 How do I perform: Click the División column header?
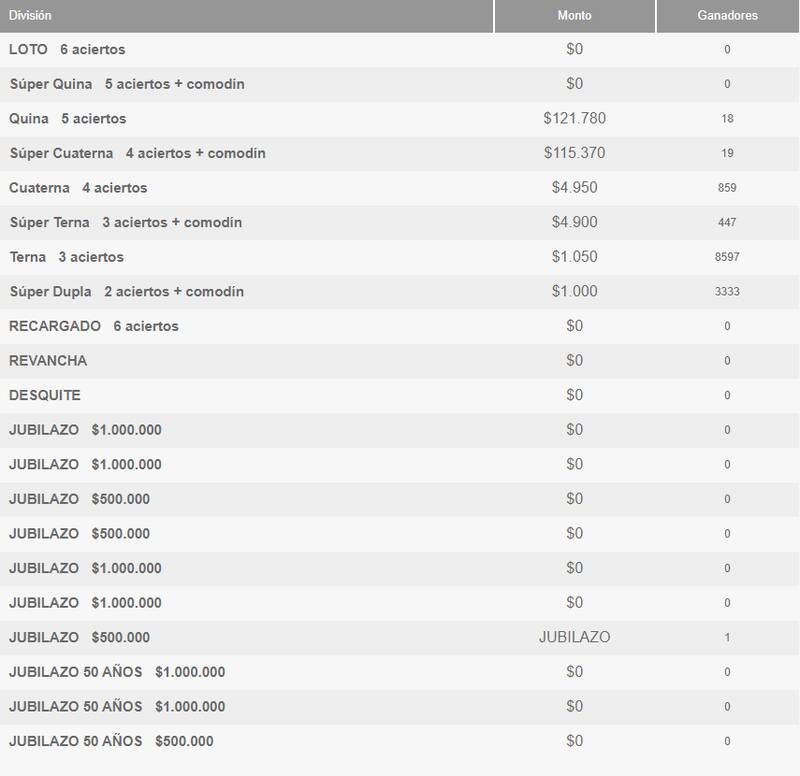(30, 17)
